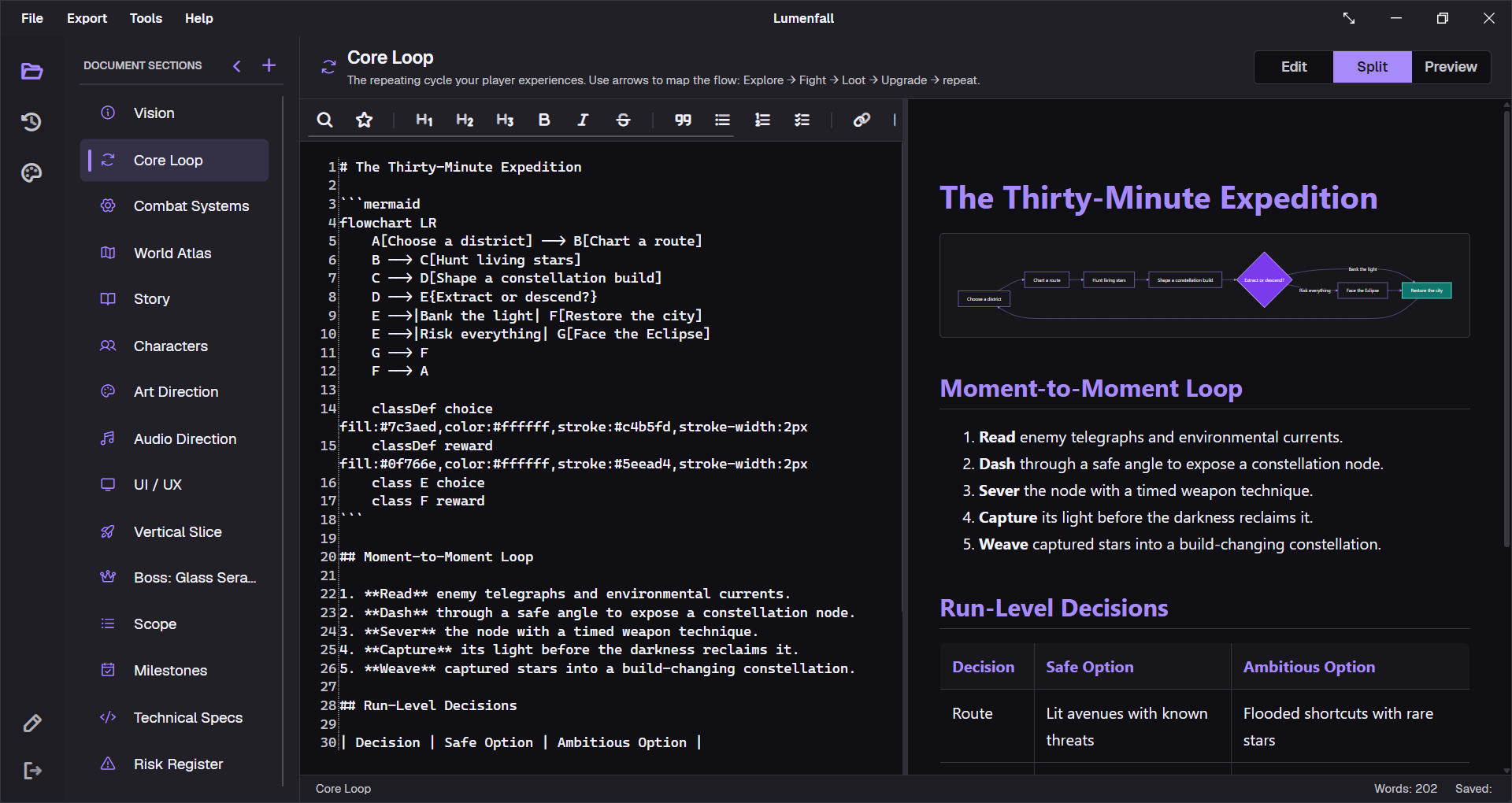The height and width of the screenshot is (803, 1512).
Task: Open the Export menu
Action: (87, 18)
